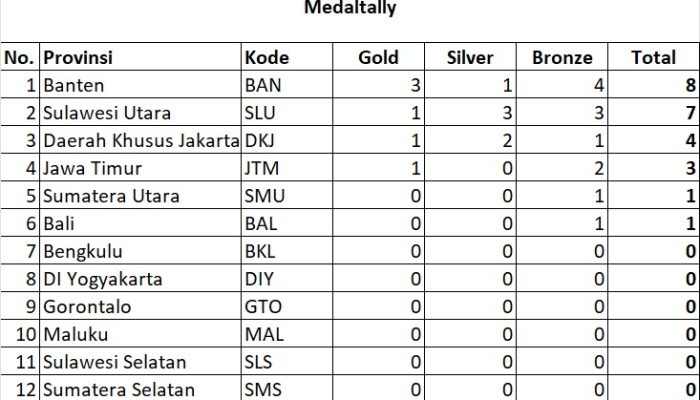
Task: Click the Bali province cell
Action: 61,224
